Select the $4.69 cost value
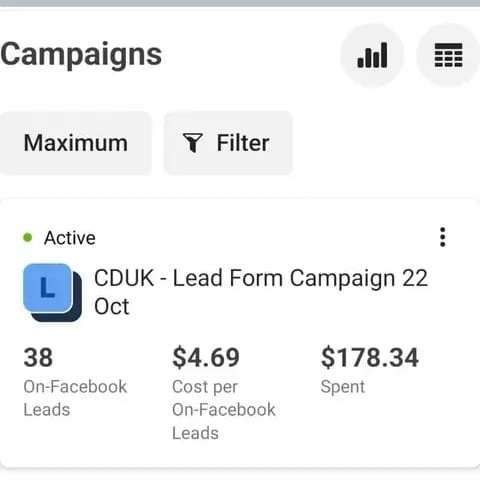 point(206,358)
